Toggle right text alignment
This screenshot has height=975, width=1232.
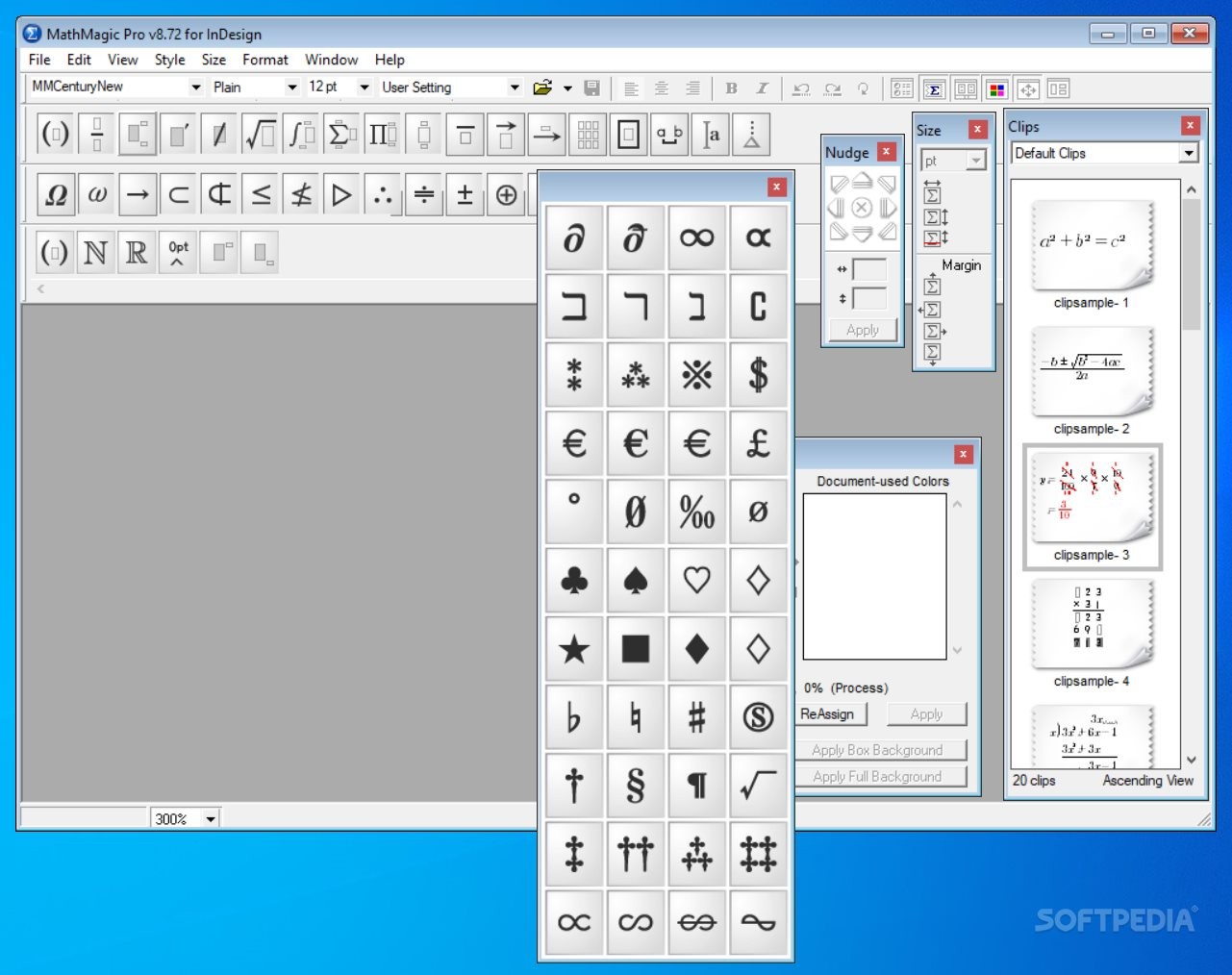(692, 88)
